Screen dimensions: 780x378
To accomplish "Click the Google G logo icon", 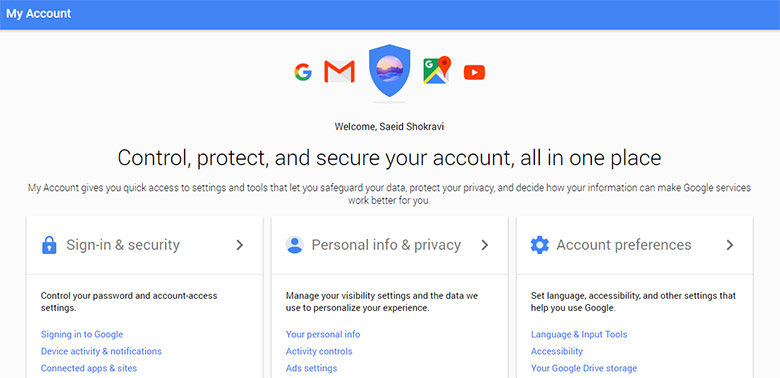I will [303, 72].
